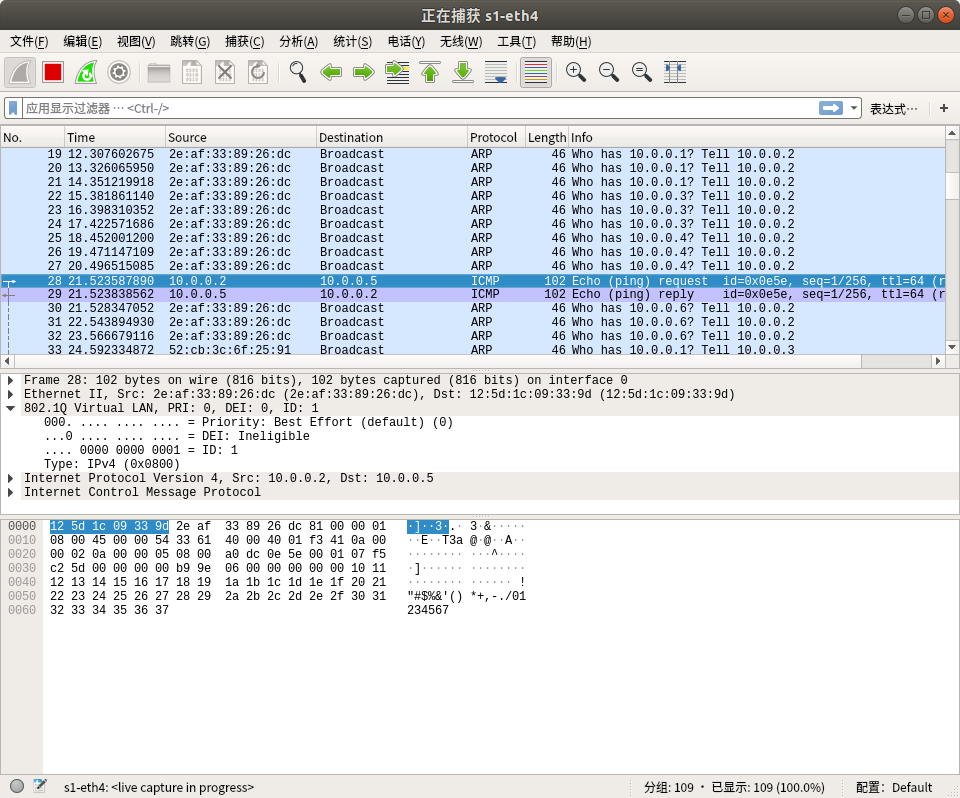Click in the display filter input field
The height and width of the screenshot is (798, 960).
400,108
